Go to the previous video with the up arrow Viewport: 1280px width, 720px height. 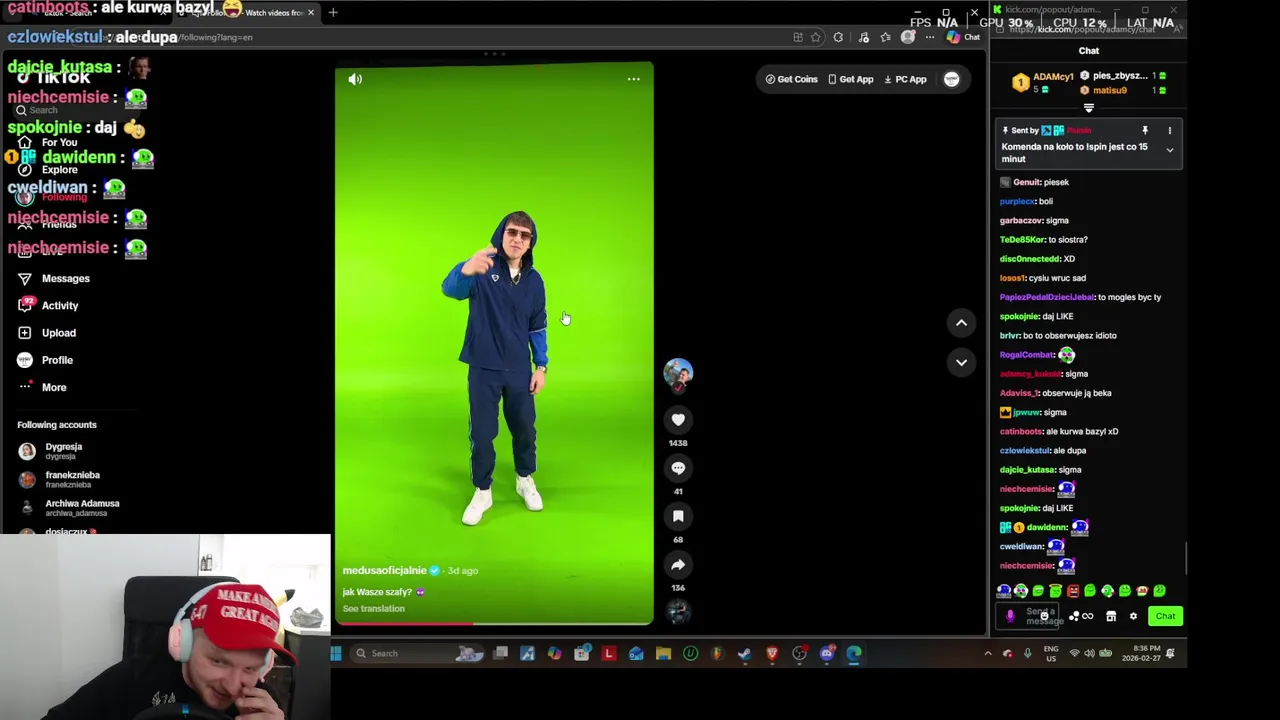pyautogui.click(x=961, y=322)
